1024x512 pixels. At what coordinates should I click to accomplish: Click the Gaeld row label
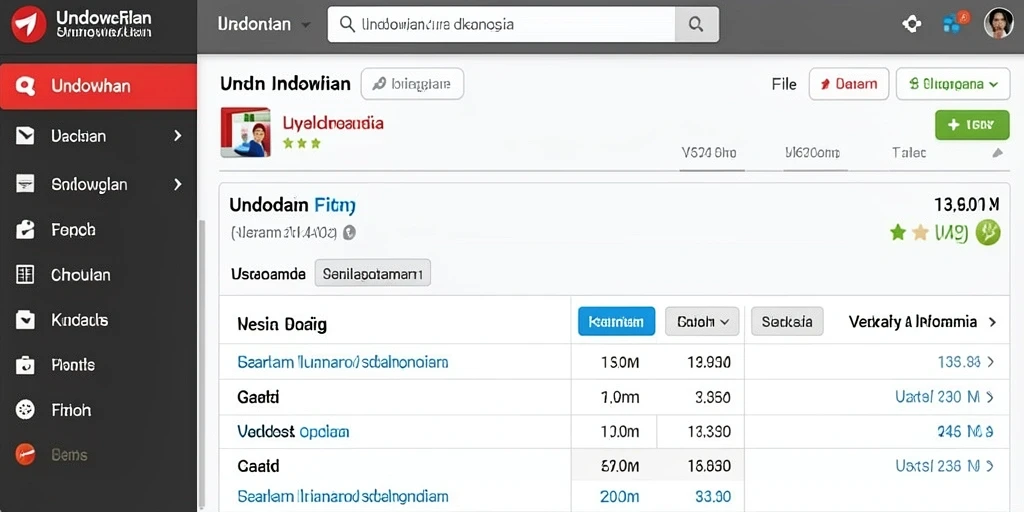258,396
